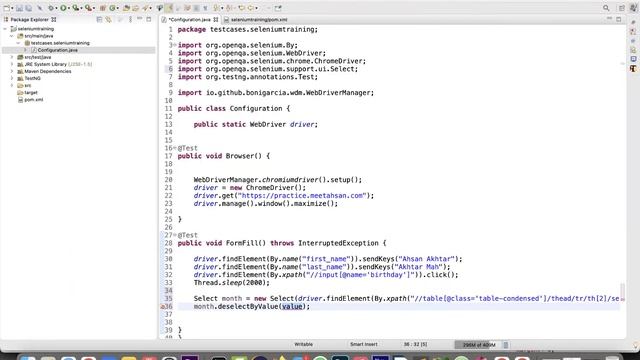
Task: Click the Coverage run toolbar icon
Action: pyautogui.click(x=76, y=8)
